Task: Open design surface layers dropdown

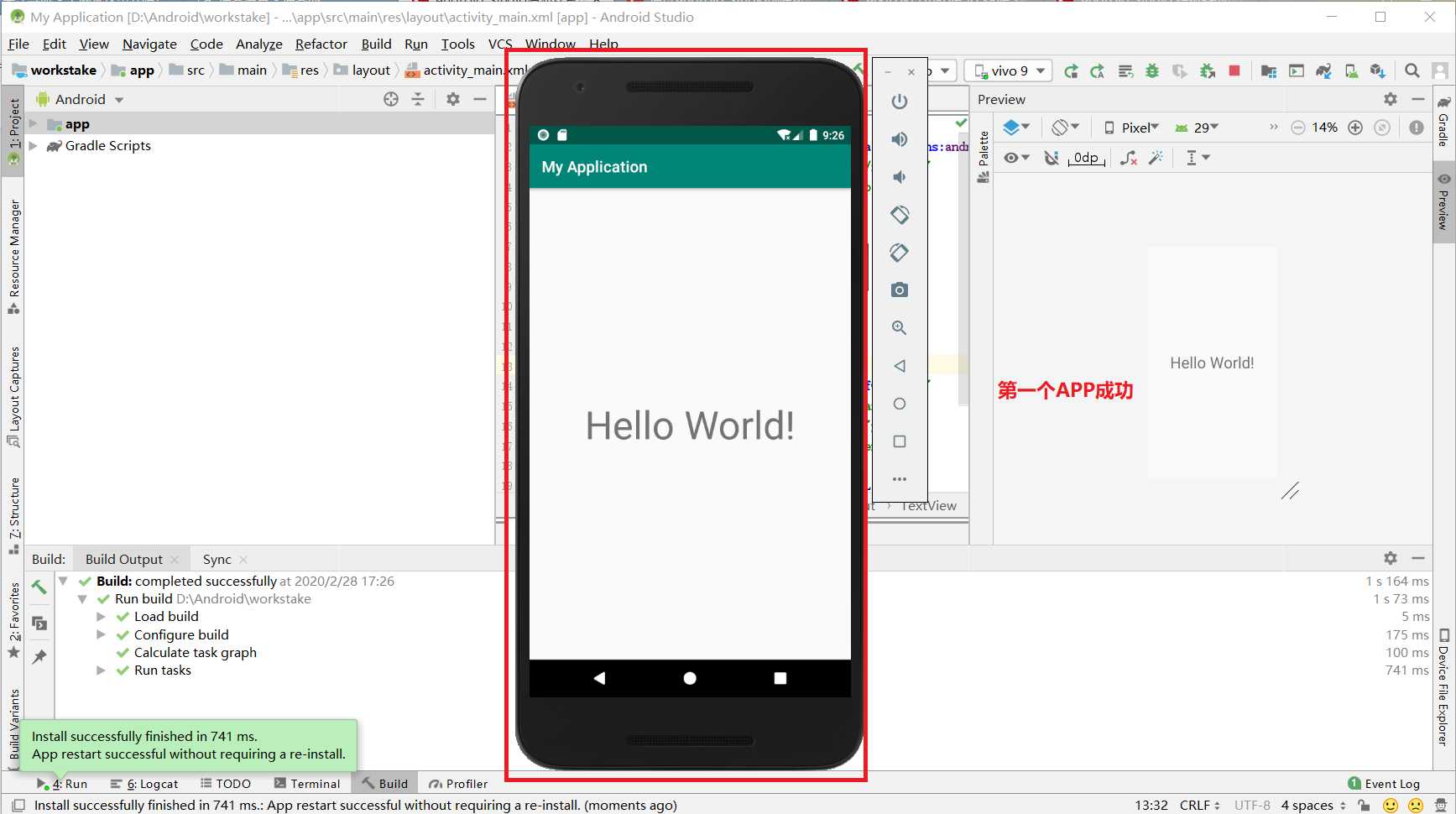Action: tap(1016, 128)
